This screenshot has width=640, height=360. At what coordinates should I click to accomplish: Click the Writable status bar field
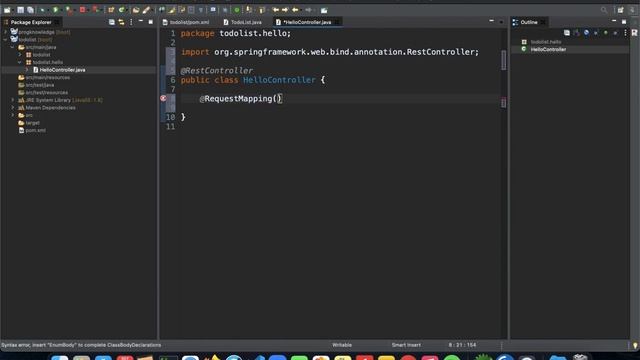[342, 345]
